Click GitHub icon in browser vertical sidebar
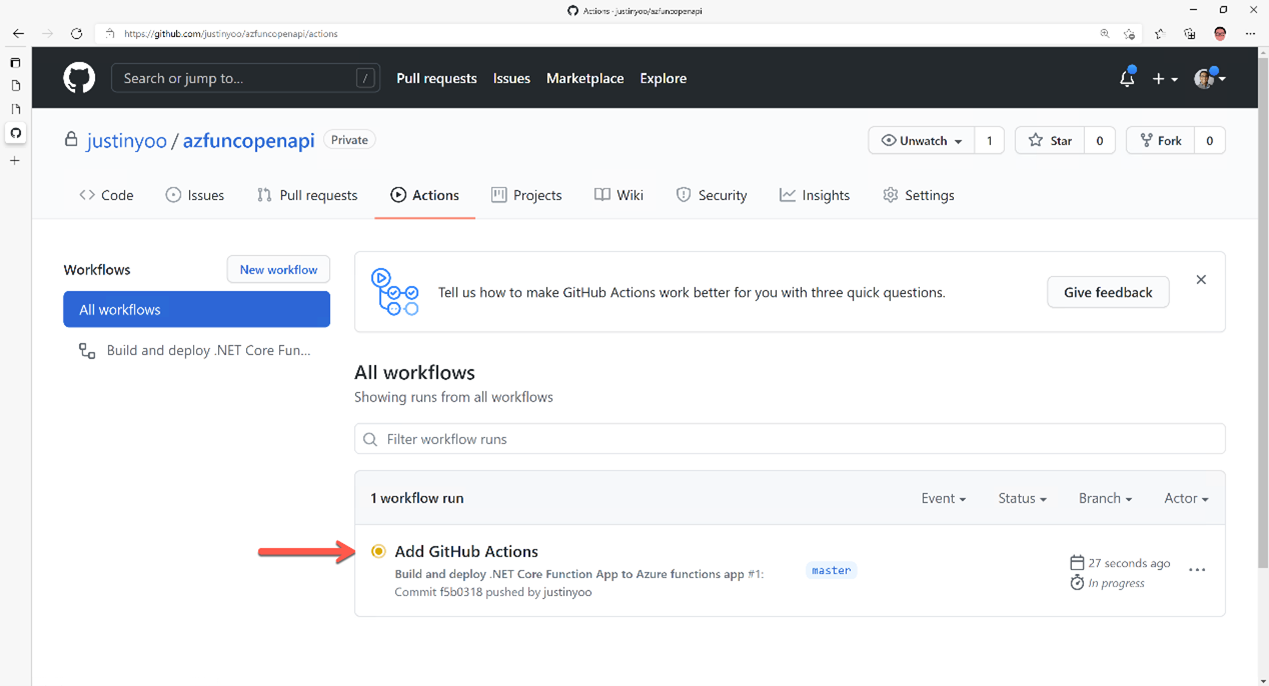 click(15, 132)
